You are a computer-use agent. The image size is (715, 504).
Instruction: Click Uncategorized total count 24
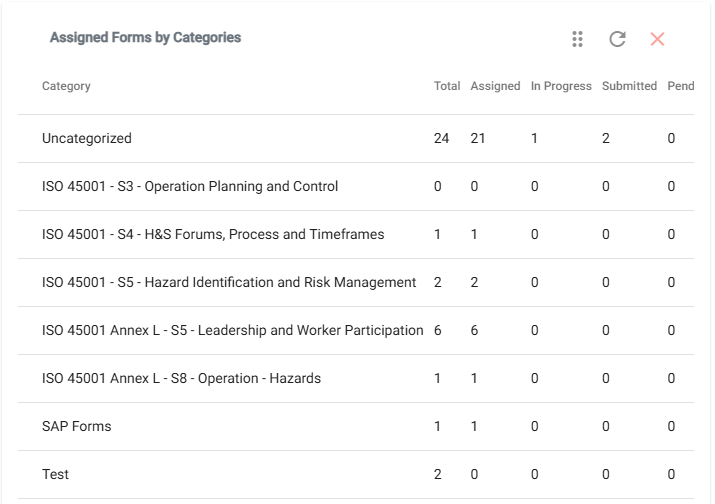(441, 138)
